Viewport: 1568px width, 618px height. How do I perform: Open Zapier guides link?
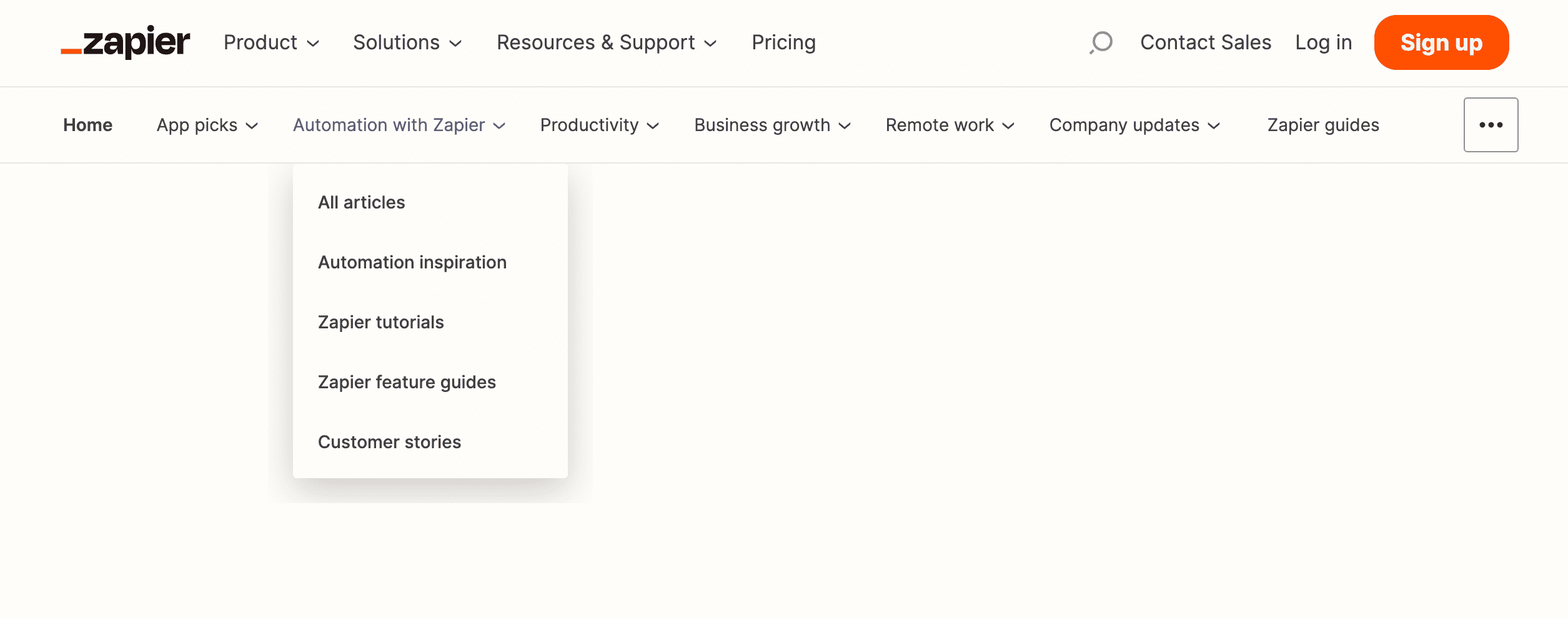(1323, 125)
